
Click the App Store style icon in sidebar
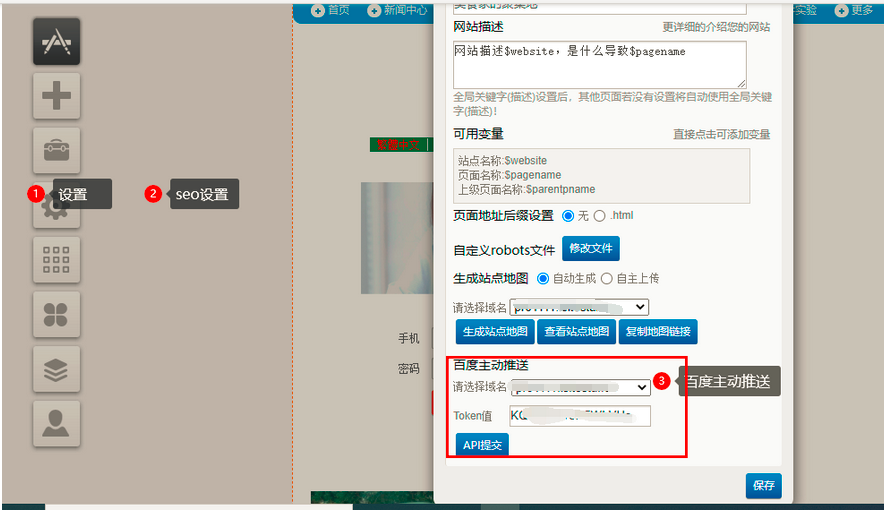coord(56,42)
